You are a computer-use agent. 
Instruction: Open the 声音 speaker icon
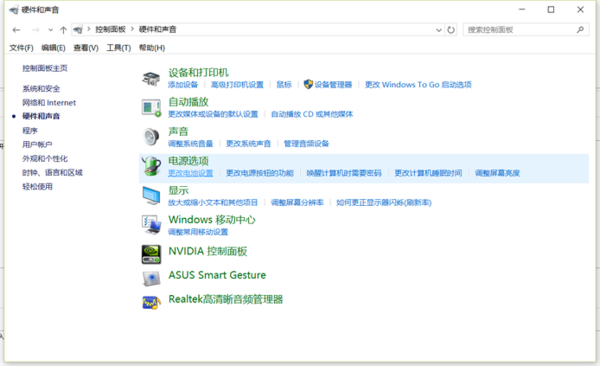[151, 137]
